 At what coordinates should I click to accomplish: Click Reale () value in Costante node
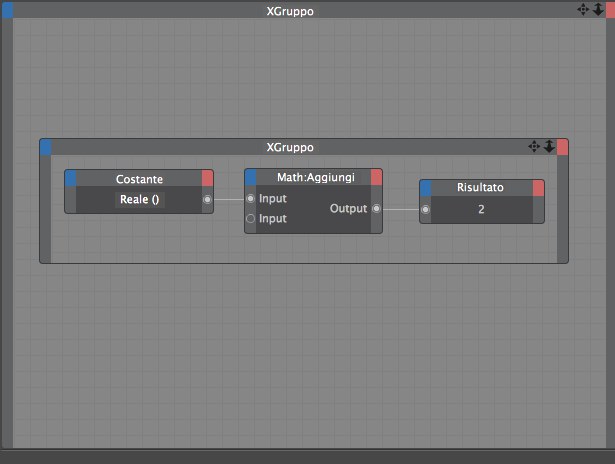click(x=140, y=200)
